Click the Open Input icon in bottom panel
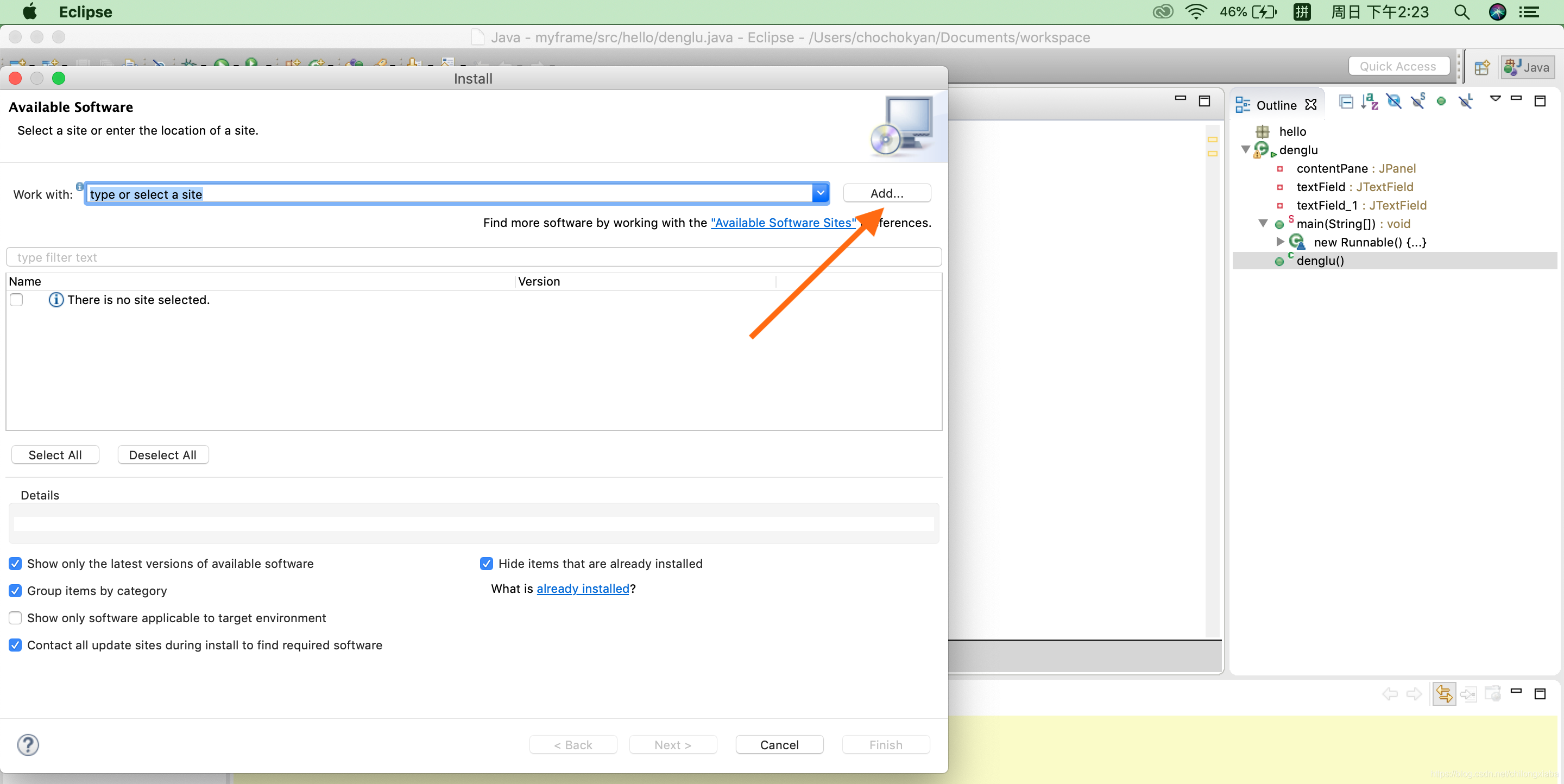 tap(1468, 694)
